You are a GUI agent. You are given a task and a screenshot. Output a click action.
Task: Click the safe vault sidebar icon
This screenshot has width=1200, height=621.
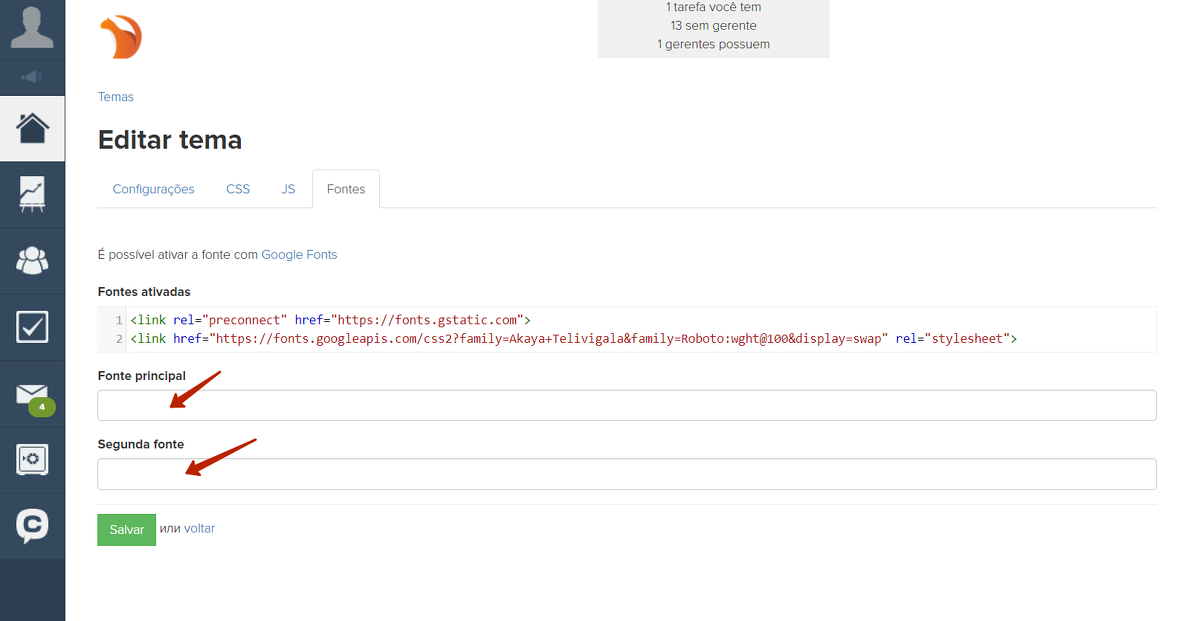tap(32, 460)
